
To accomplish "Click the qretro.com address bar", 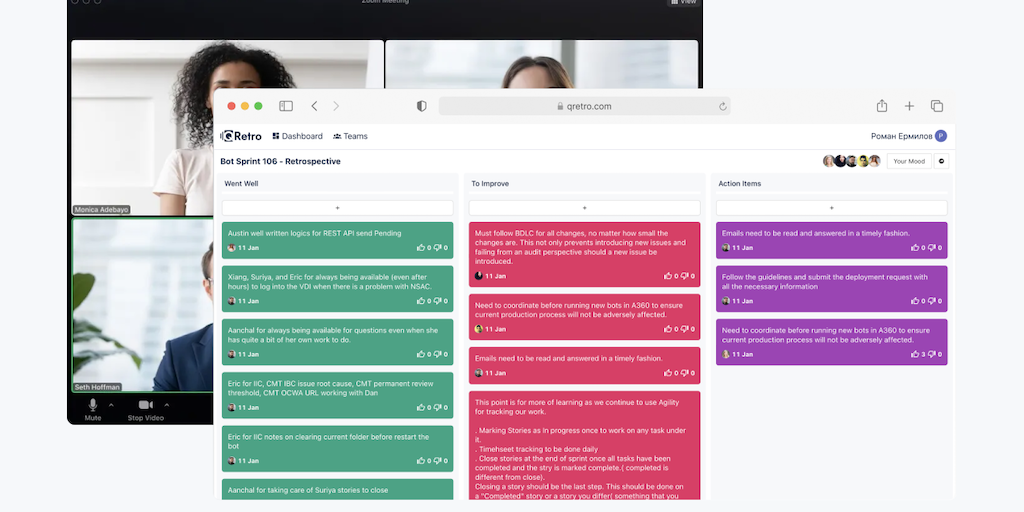I will 584,106.
